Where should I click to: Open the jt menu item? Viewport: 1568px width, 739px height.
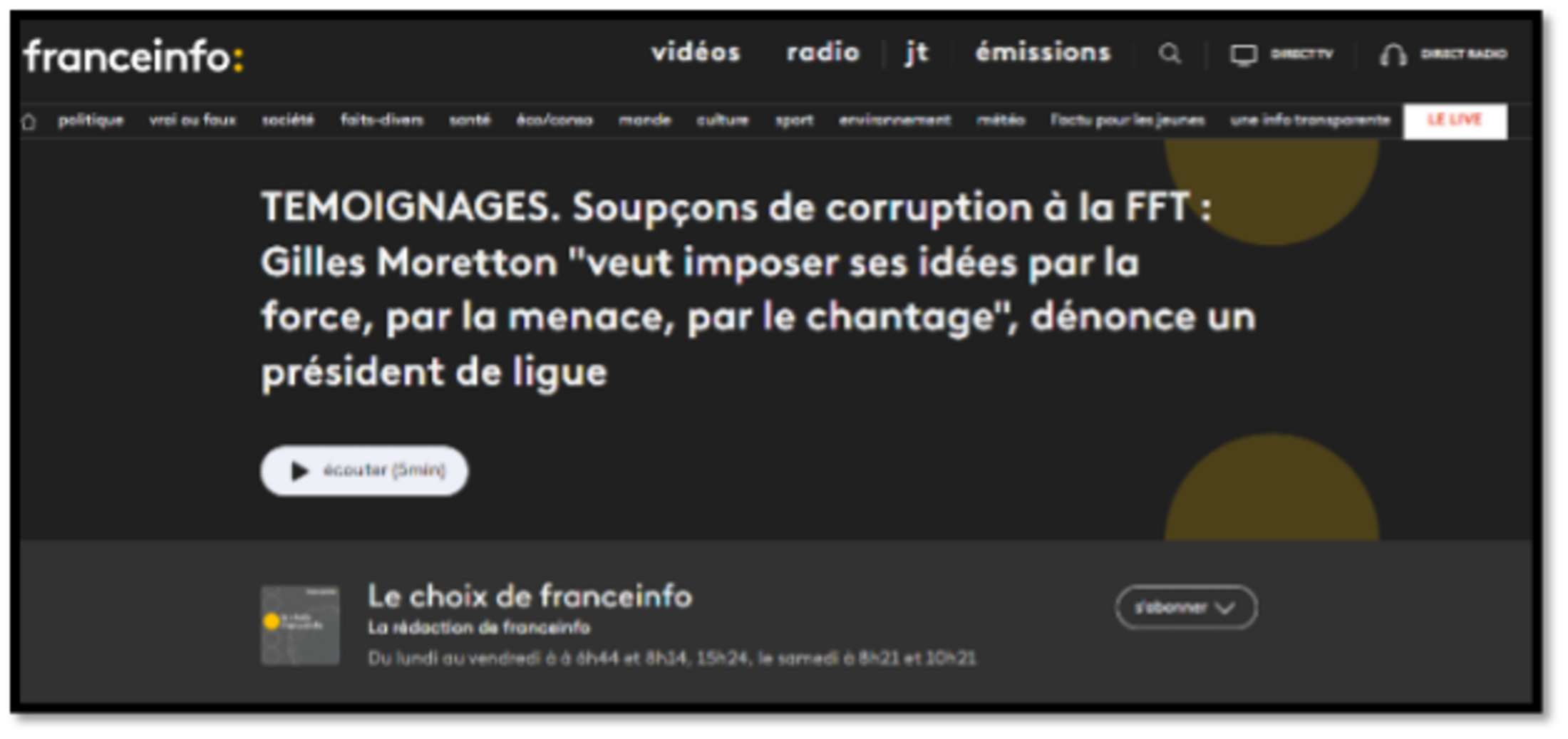(x=917, y=53)
